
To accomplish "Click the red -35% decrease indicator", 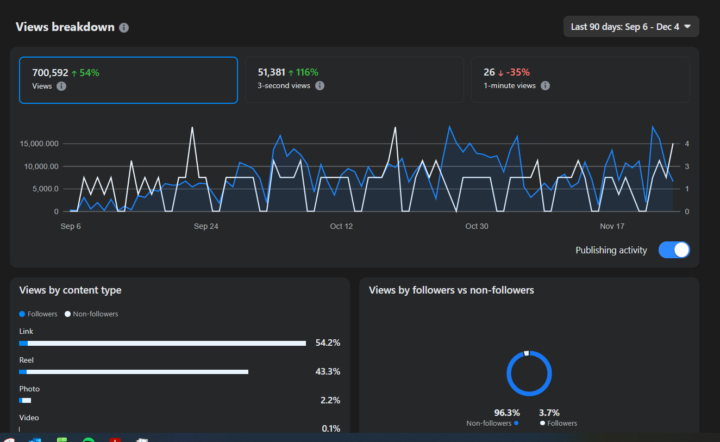I will click(514, 72).
